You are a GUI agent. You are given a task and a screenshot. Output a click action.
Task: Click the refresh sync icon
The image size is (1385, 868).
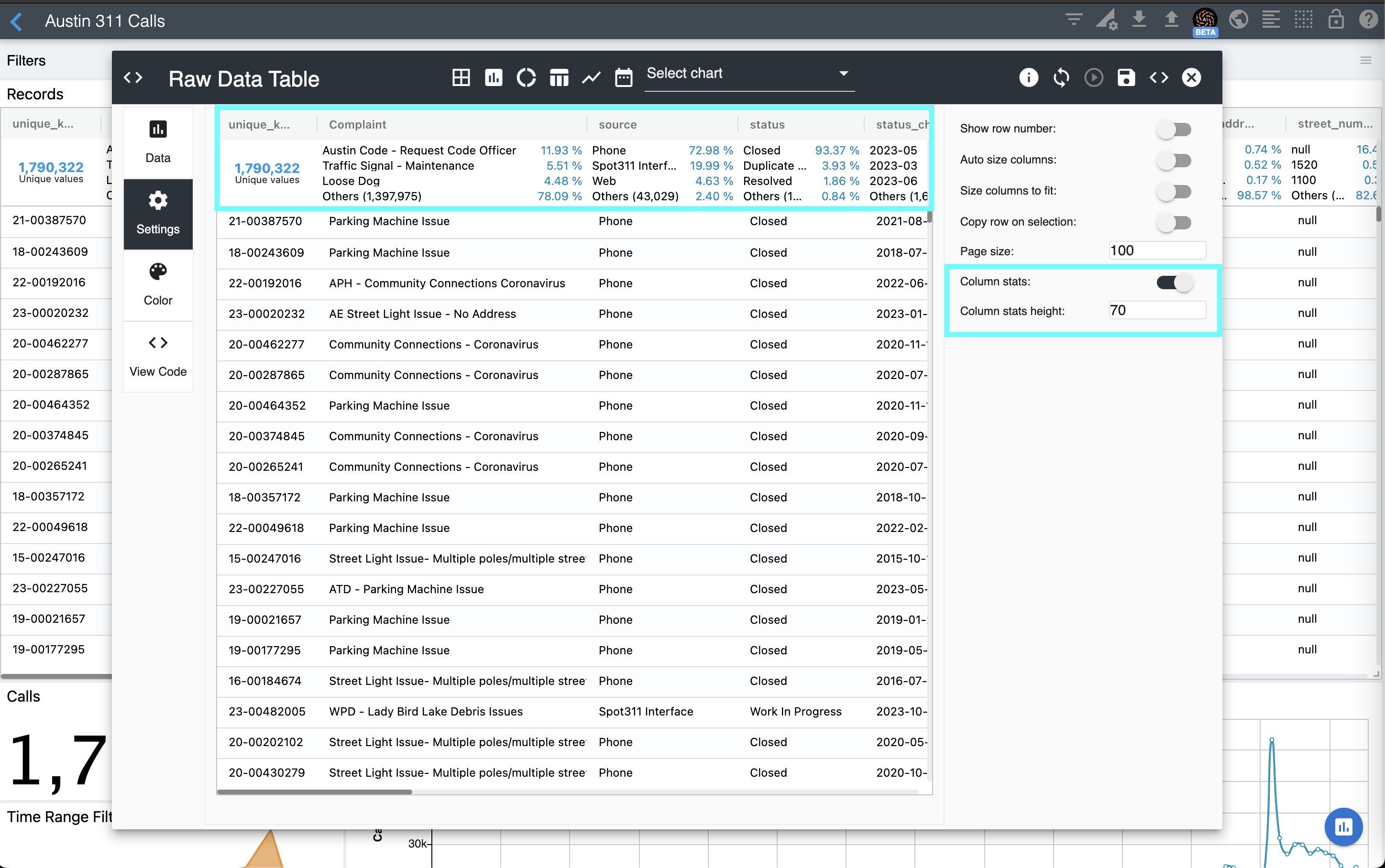[x=1061, y=77]
